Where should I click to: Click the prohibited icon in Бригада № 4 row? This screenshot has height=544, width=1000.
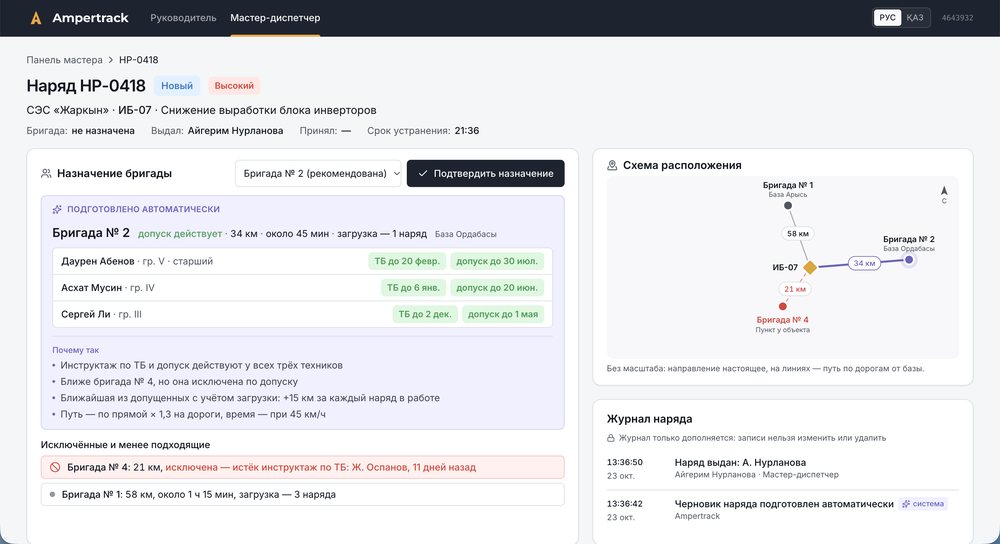pos(55,467)
